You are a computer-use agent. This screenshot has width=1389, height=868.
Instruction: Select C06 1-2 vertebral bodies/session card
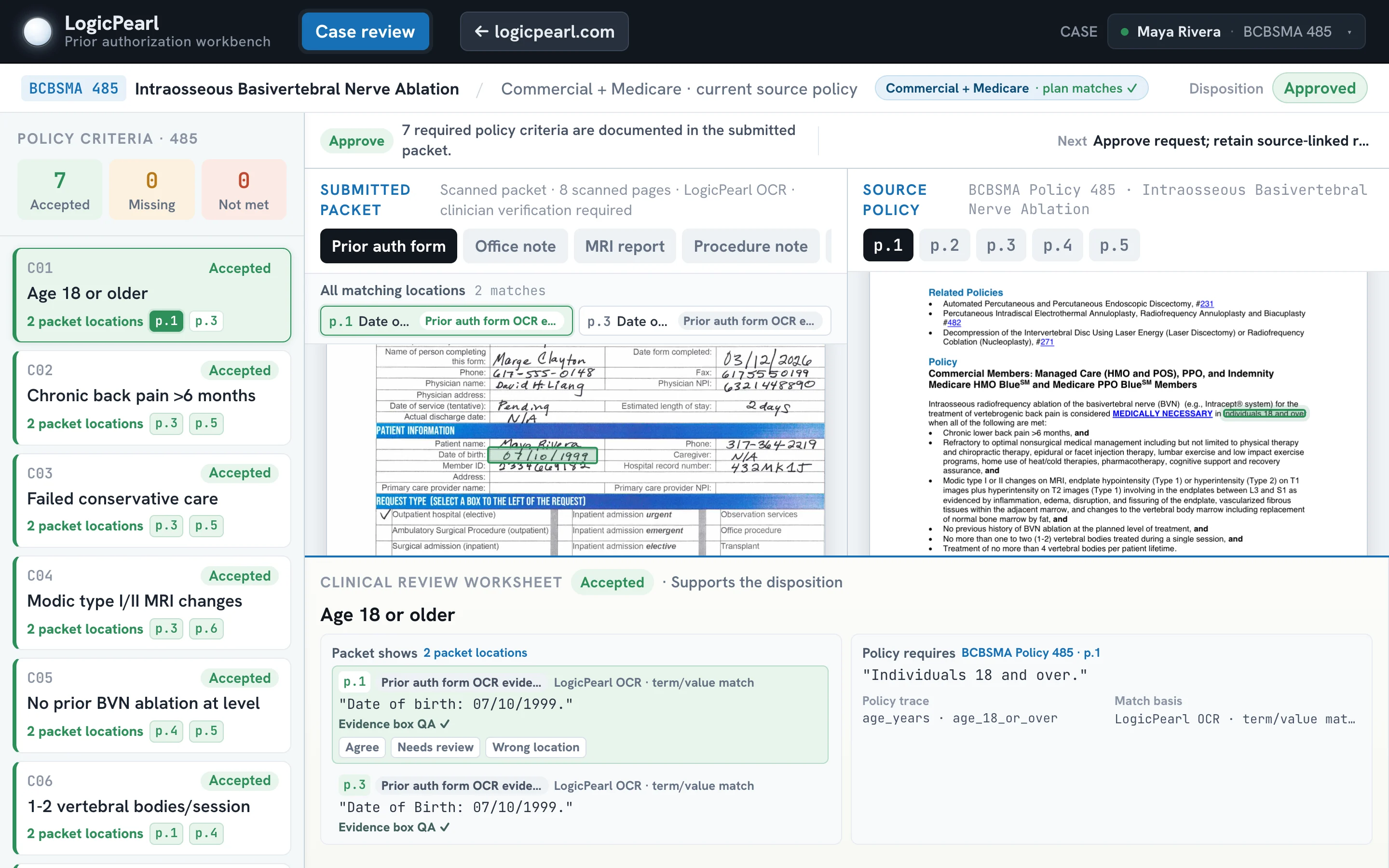(x=152, y=808)
